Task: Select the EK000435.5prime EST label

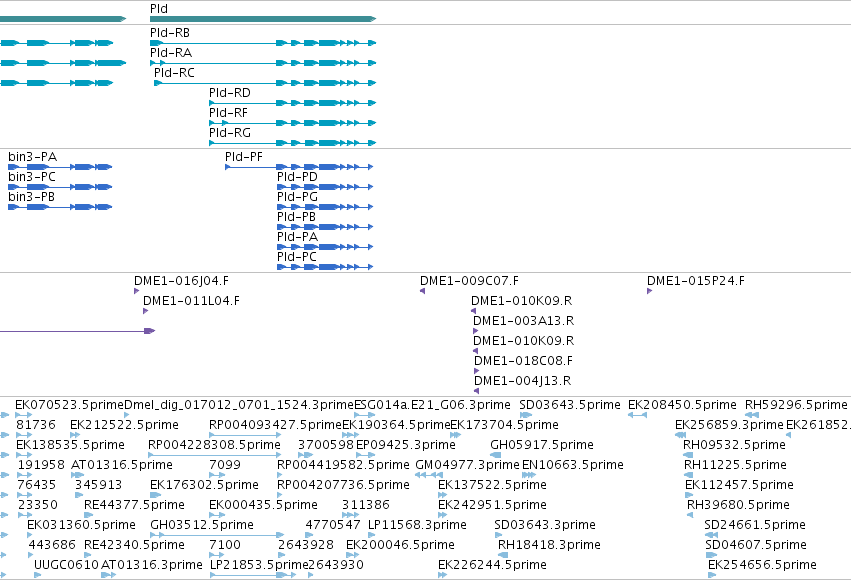Action: (263, 506)
